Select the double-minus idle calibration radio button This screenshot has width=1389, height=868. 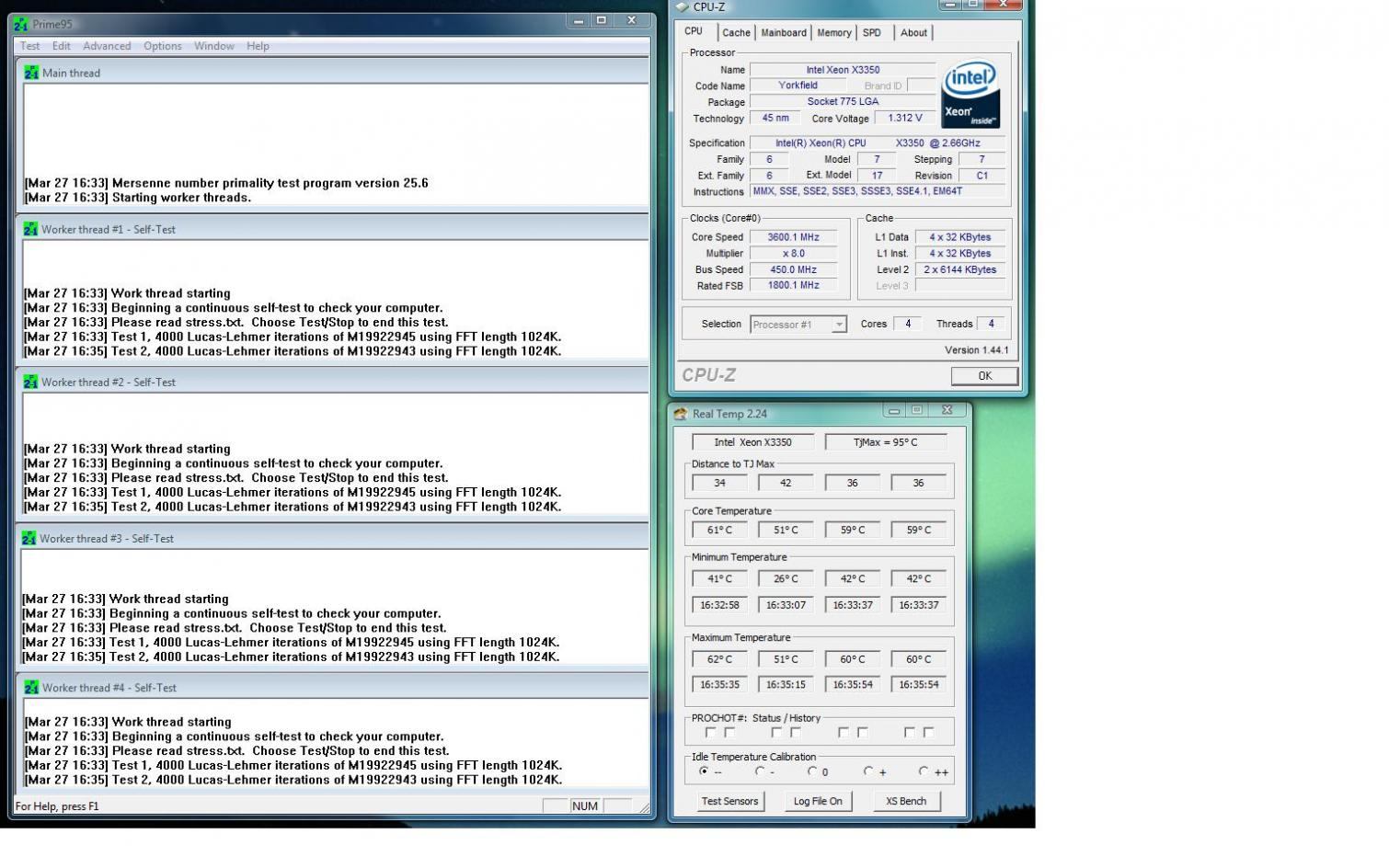click(704, 771)
